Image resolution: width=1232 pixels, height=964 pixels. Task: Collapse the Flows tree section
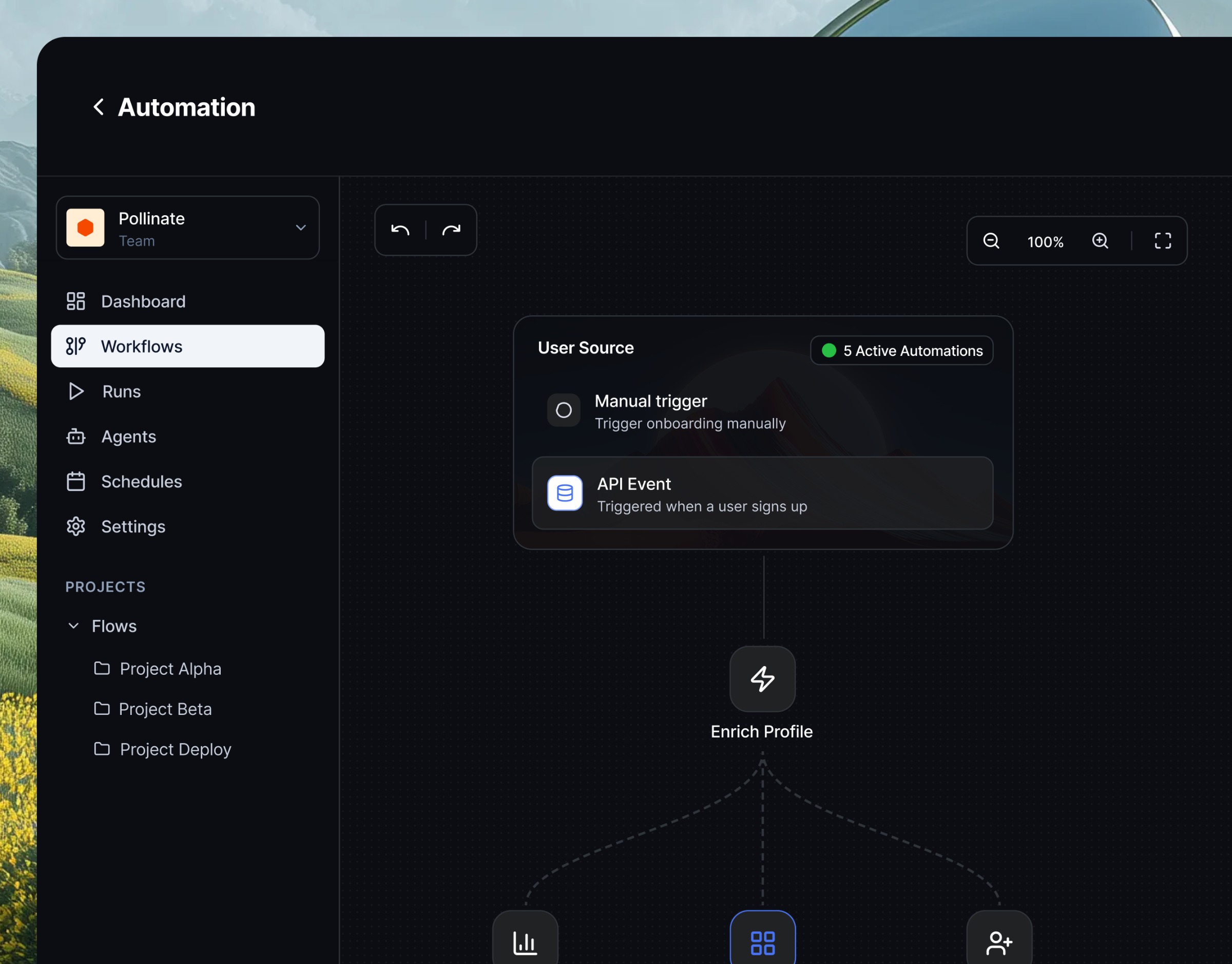click(73, 626)
